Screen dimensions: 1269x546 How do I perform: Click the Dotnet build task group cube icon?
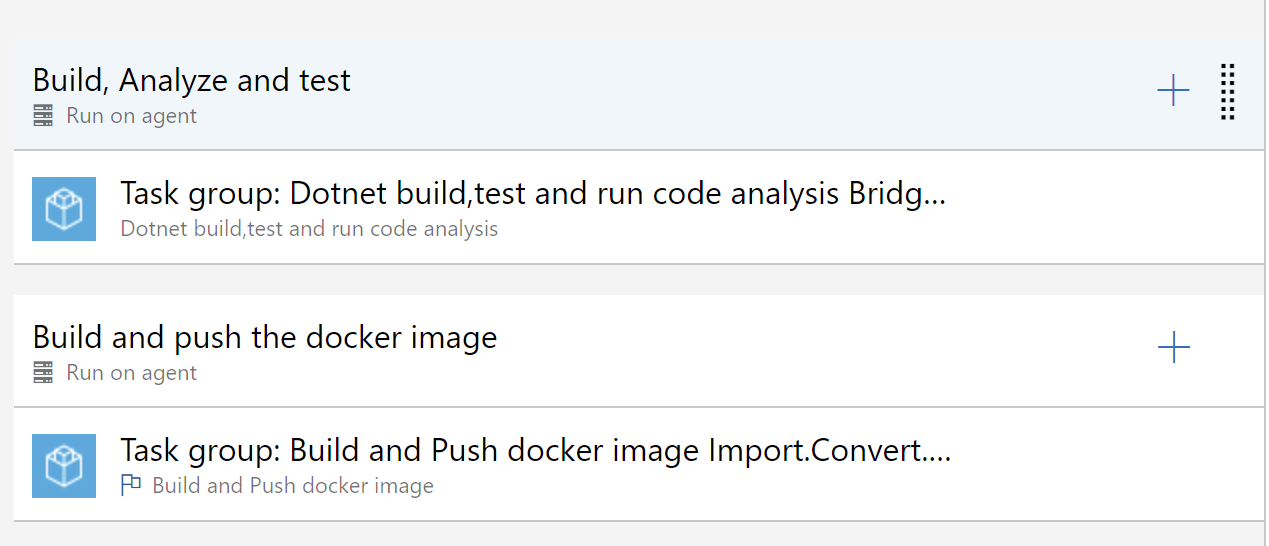[64, 209]
